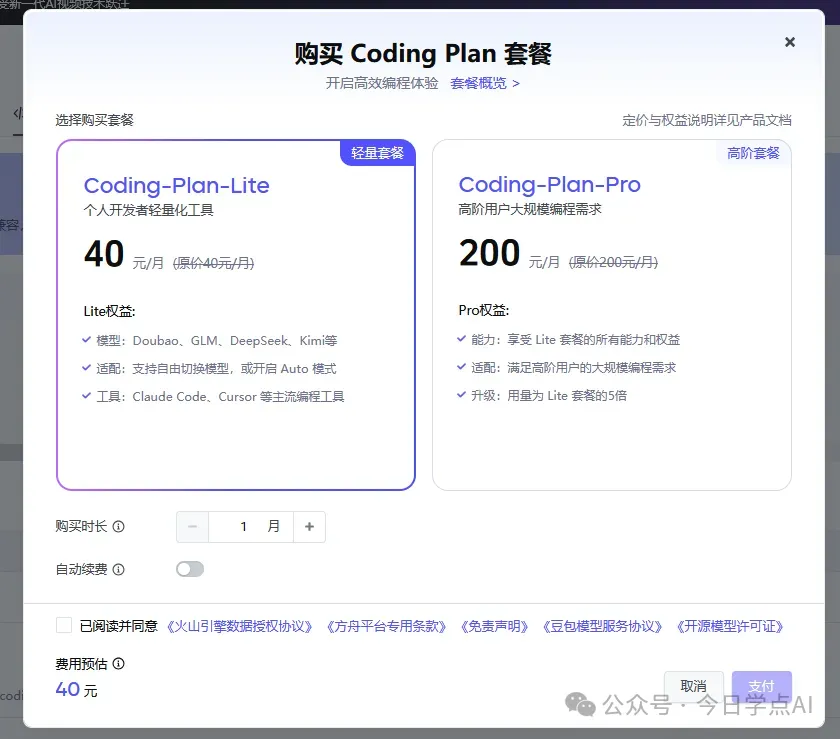Select the Coding-Plan-Pro package card
840x739 pixels.
(611, 315)
